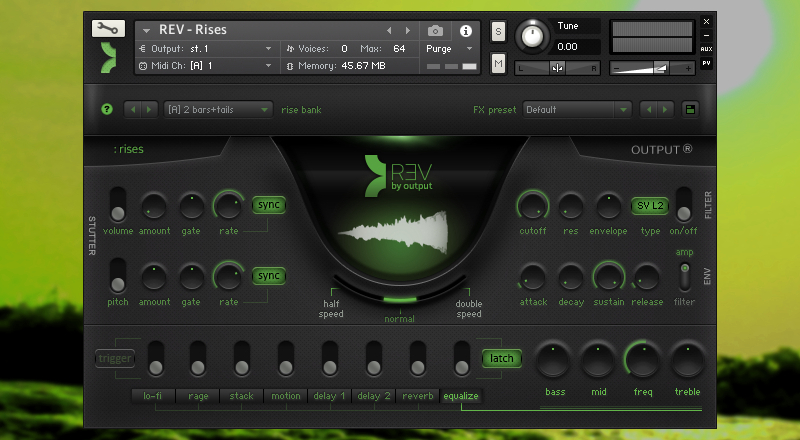This screenshot has width=800, height=440.
Task: Open the Output st. 1 dropdown
Action: point(207,49)
